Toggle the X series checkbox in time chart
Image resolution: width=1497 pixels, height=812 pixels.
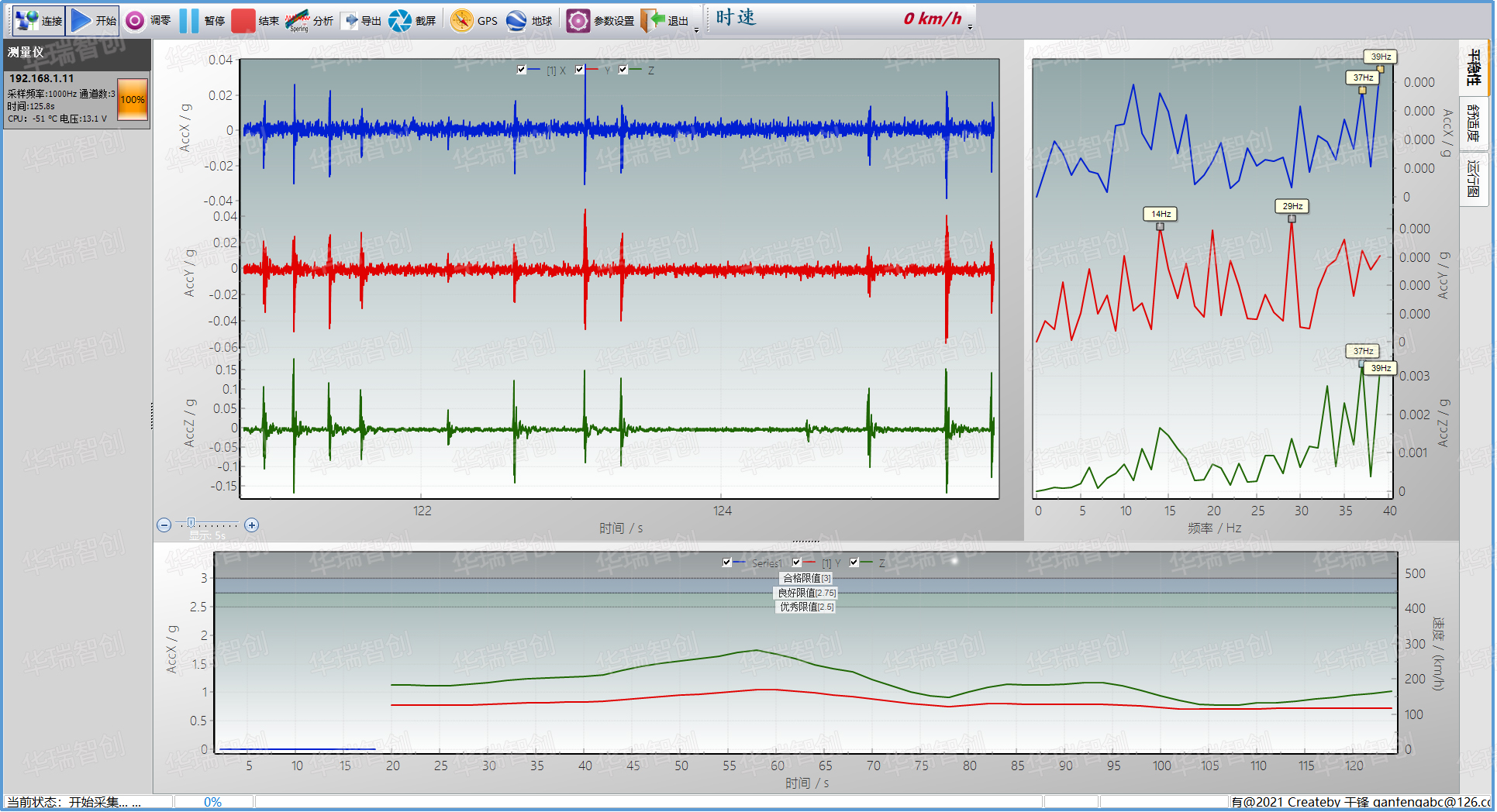(x=522, y=70)
